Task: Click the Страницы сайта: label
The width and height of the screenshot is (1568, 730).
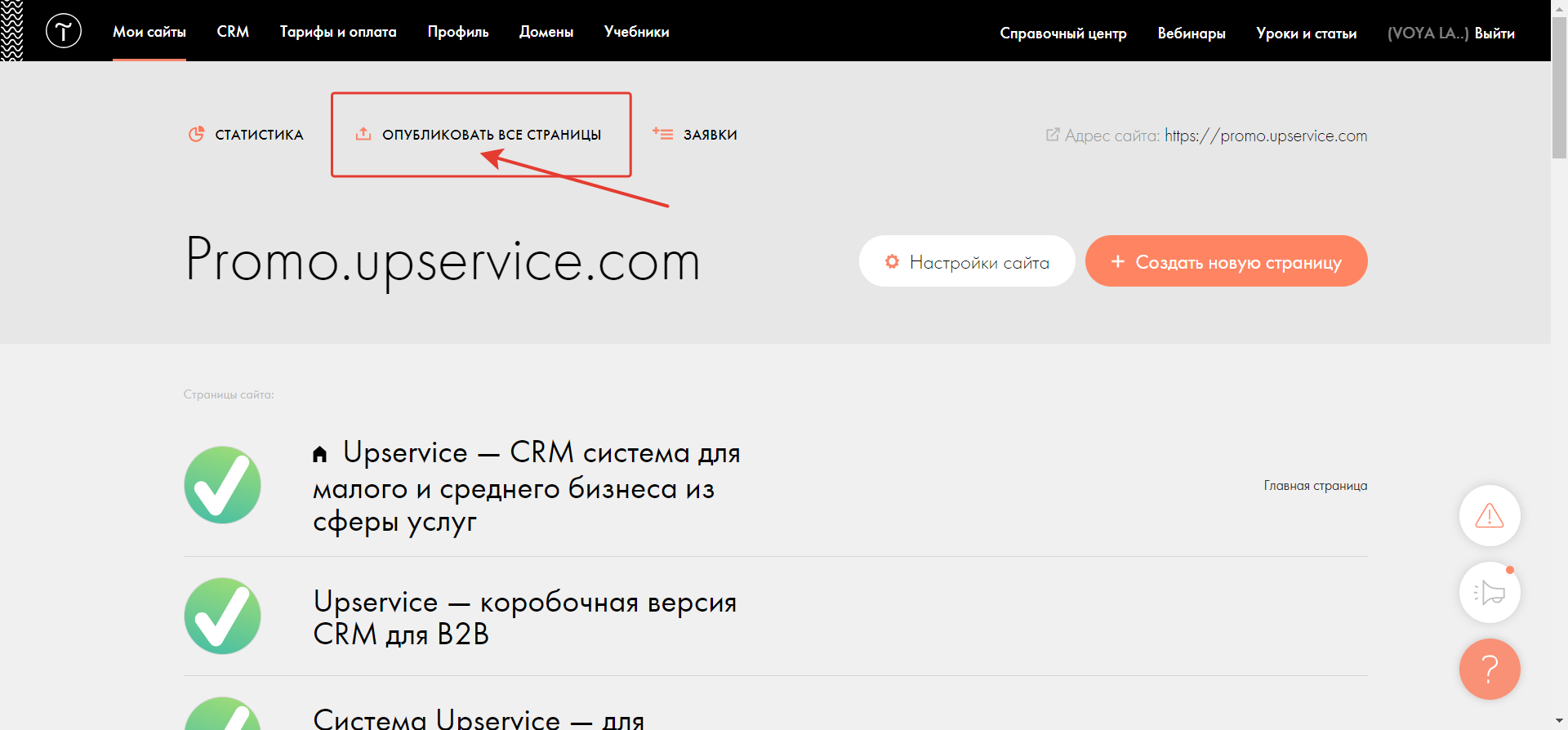Action: 229,394
